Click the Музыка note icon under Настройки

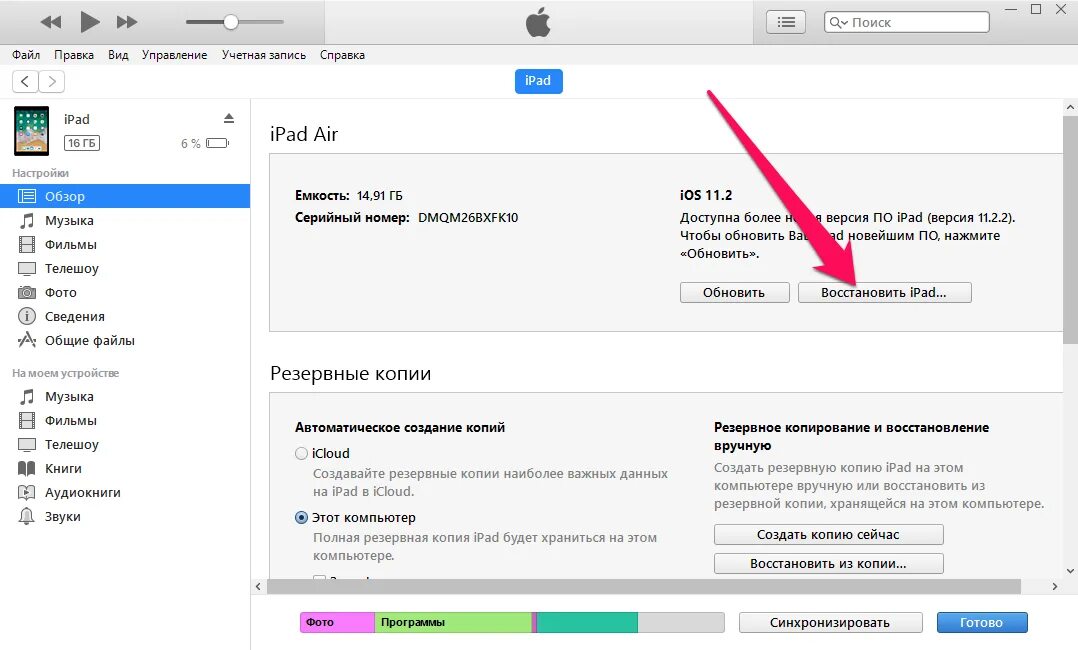27,220
